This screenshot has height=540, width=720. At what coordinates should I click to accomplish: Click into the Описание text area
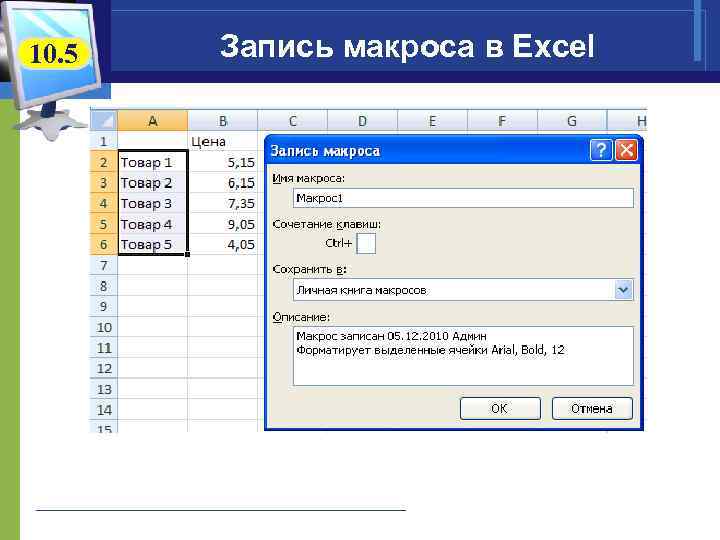coord(463,356)
